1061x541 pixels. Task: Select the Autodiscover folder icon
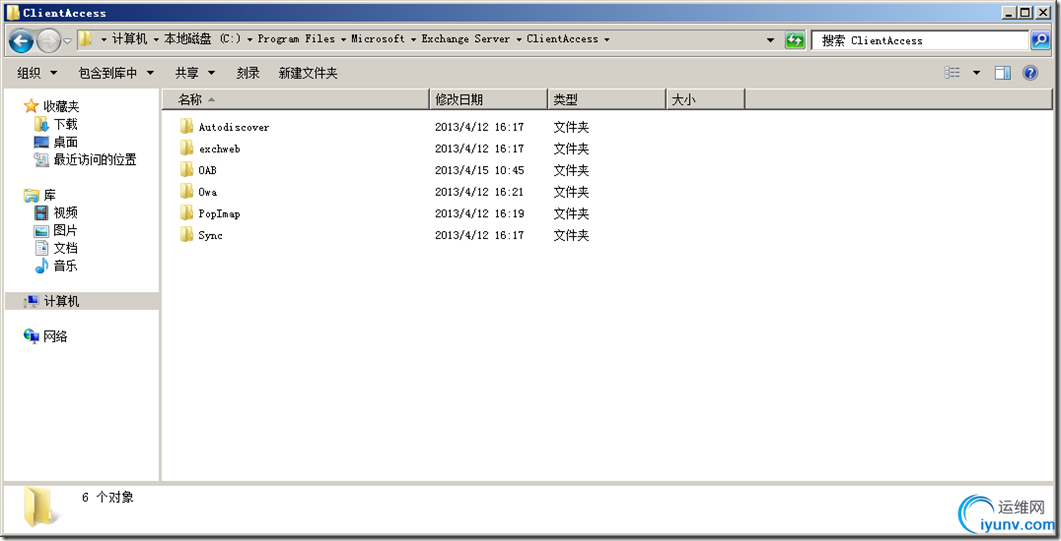pyautogui.click(x=187, y=126)
